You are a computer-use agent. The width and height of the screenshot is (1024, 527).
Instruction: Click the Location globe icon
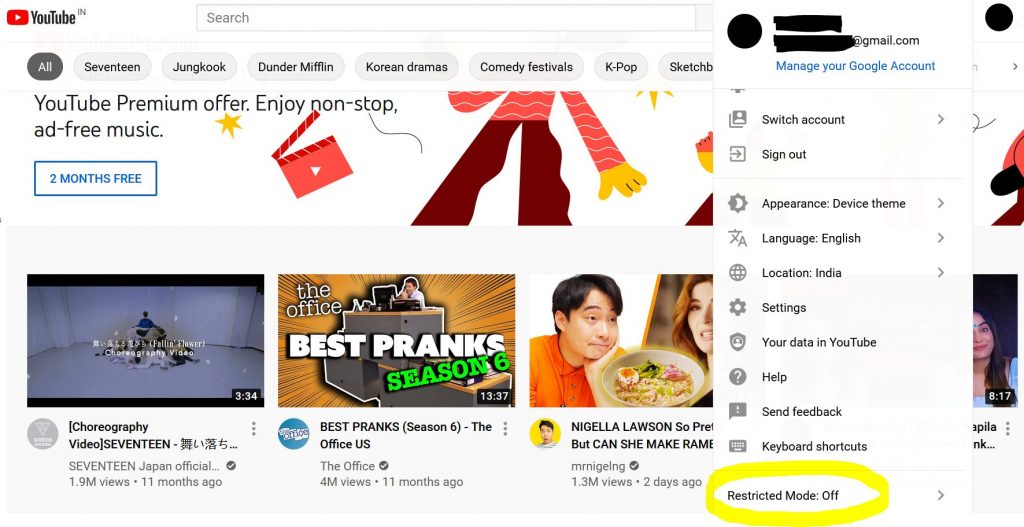(x=737, y=273)
